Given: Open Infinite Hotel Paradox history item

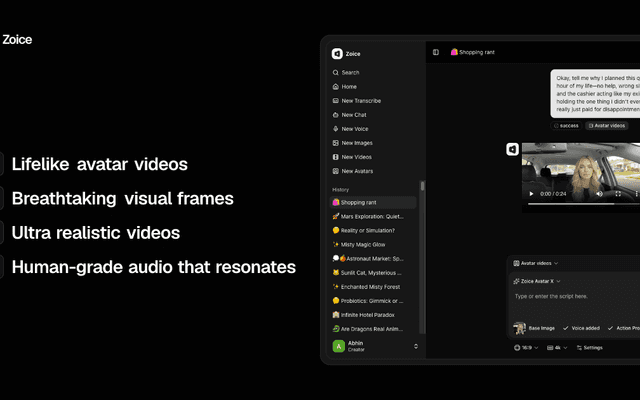Looking at the screenshot, I should [363, 315].
